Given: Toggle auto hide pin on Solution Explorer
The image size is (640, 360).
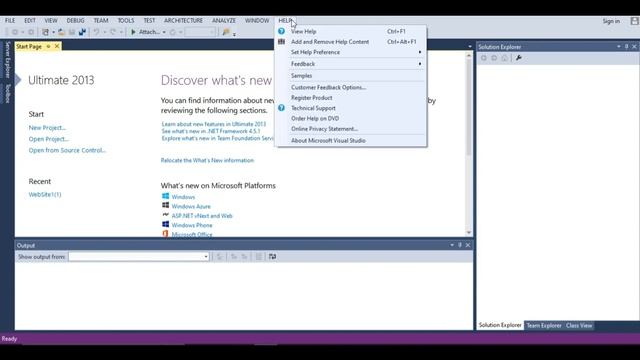Looking at the screenshot, I should click(x=627, y=47).
